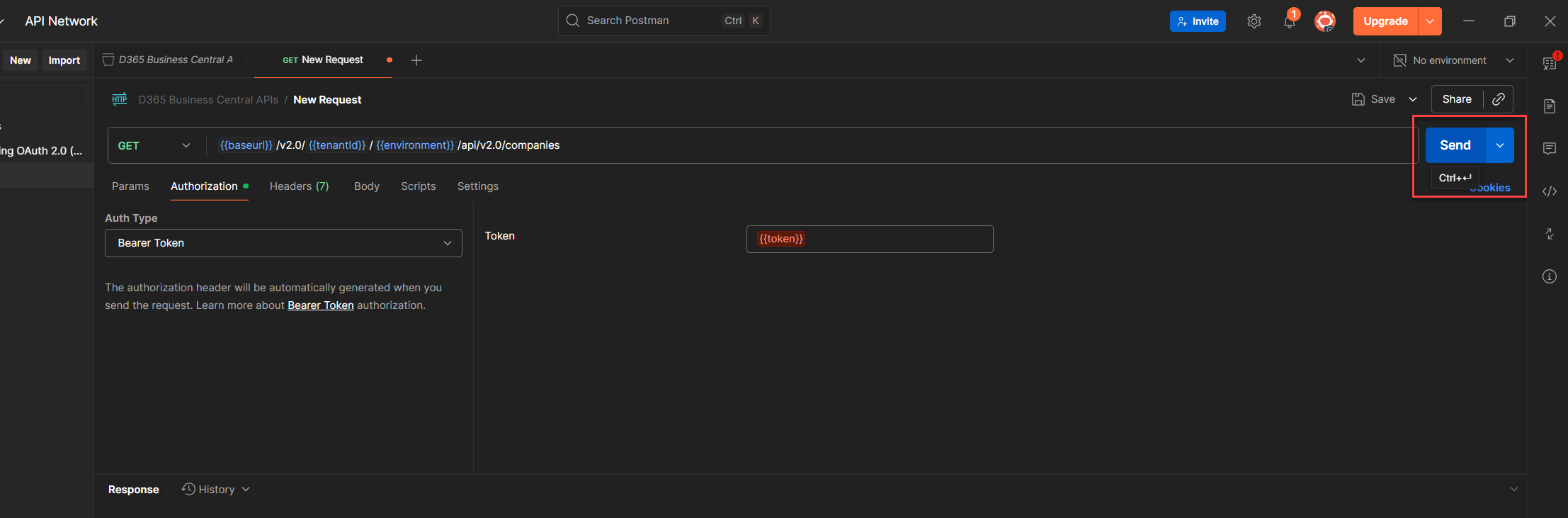
Task: Open the Cookies link
Action: tap(1490, 188)
